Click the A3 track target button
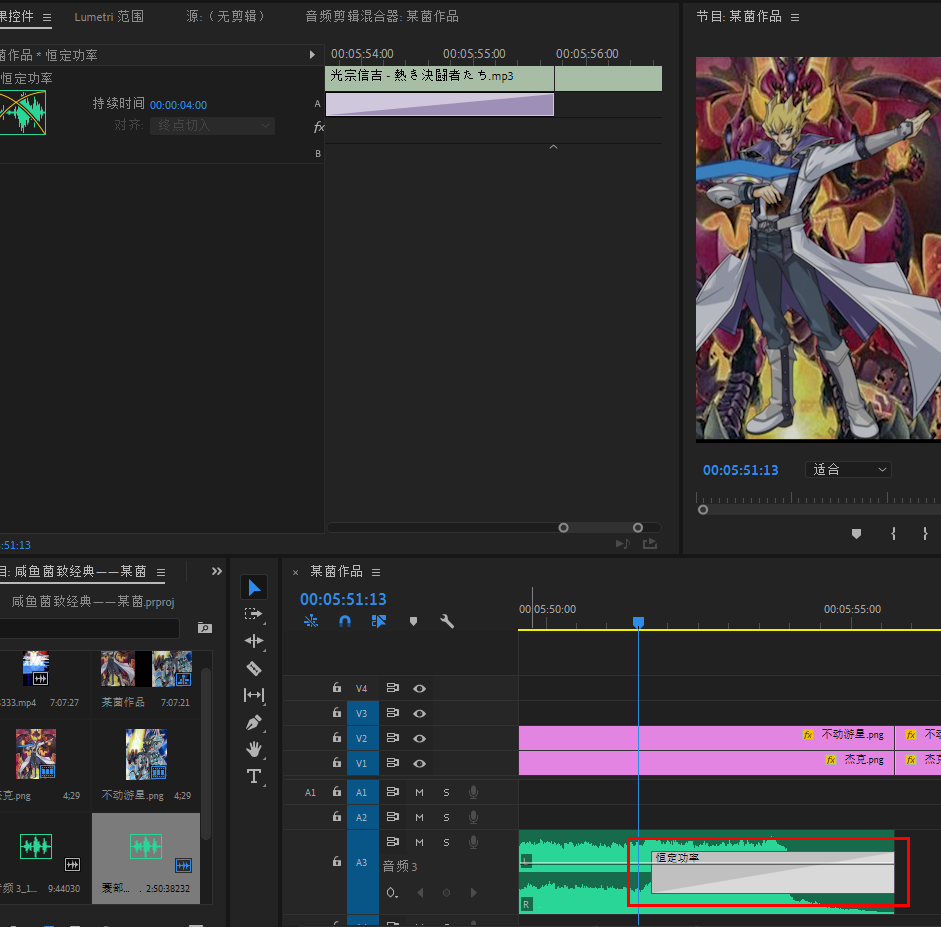 point(362,863)
